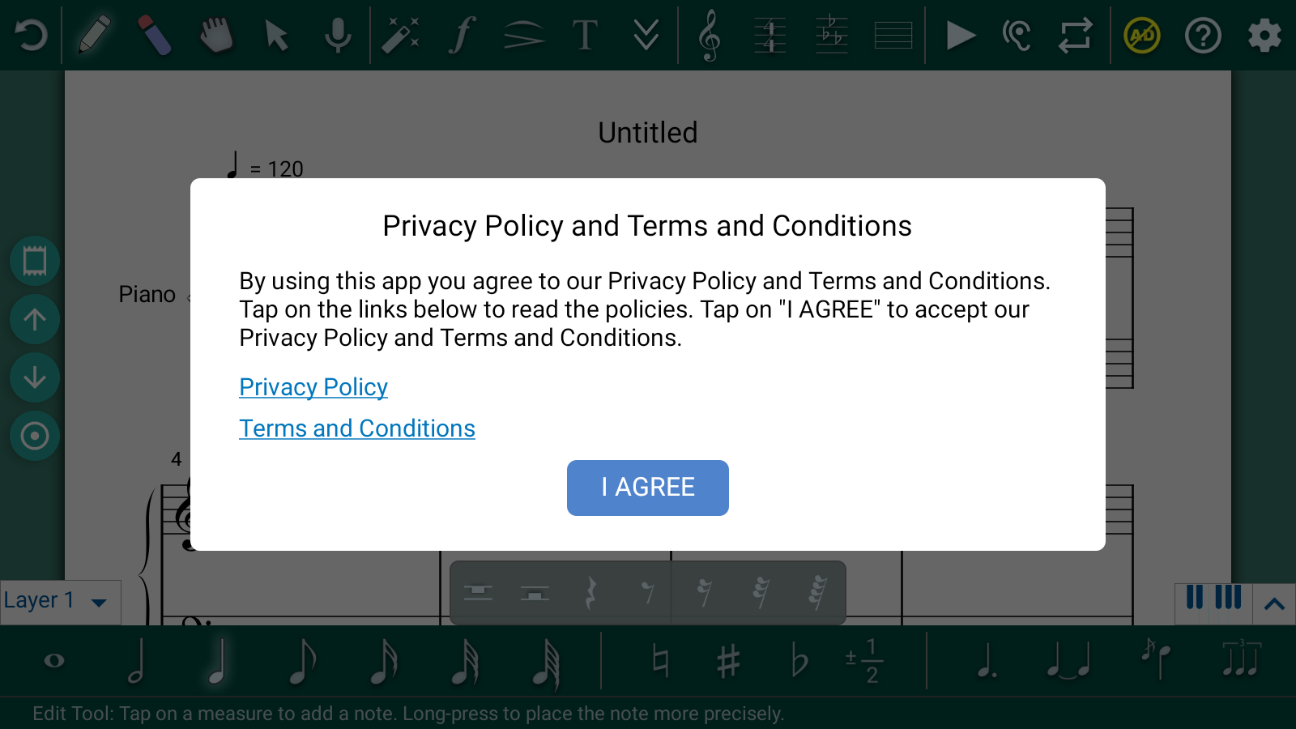Toggle loop repeat playback
Viewport: 1296px width, 729px height.
(x=1075, y=35)
